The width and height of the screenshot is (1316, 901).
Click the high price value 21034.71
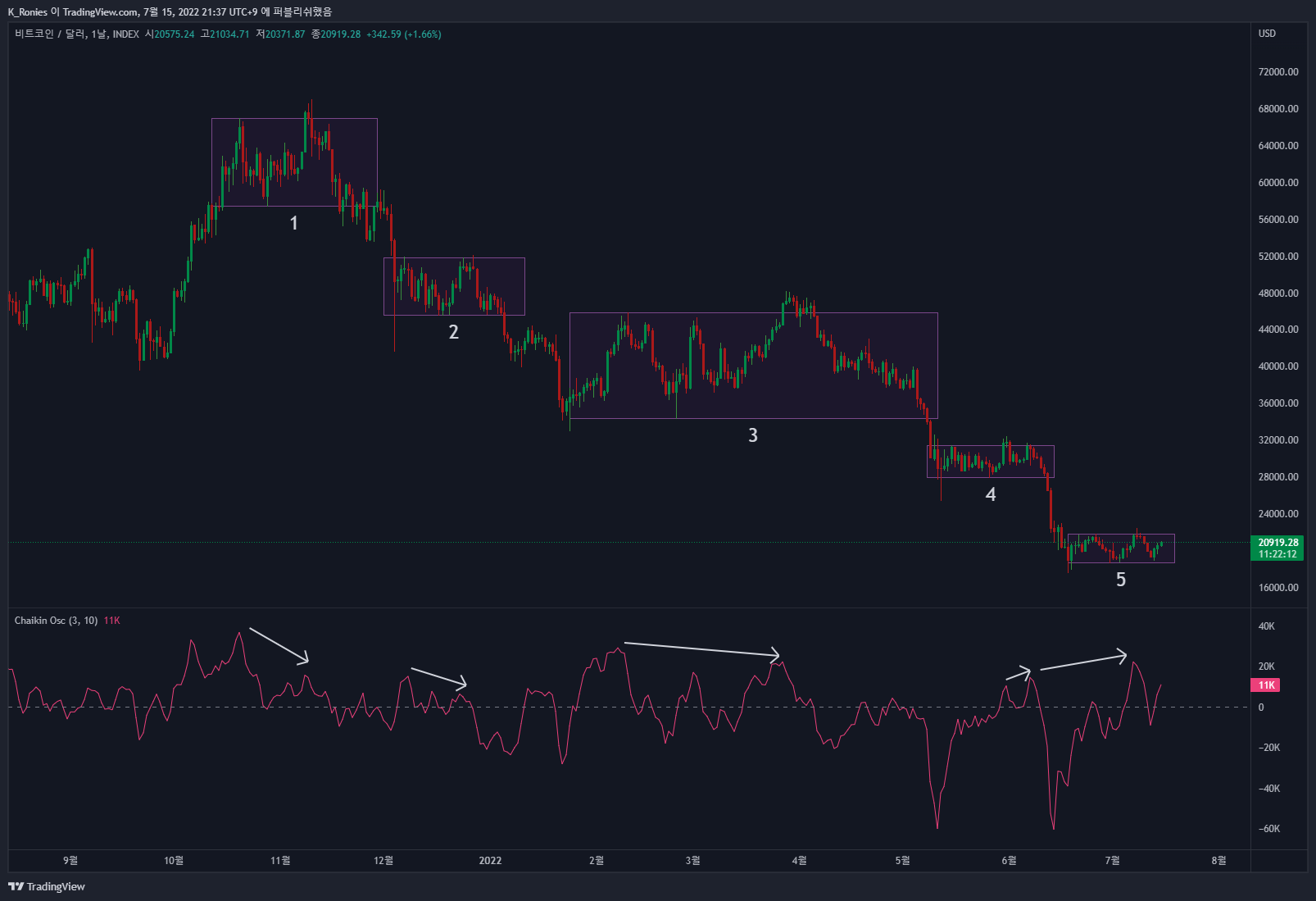click(229, 34)
